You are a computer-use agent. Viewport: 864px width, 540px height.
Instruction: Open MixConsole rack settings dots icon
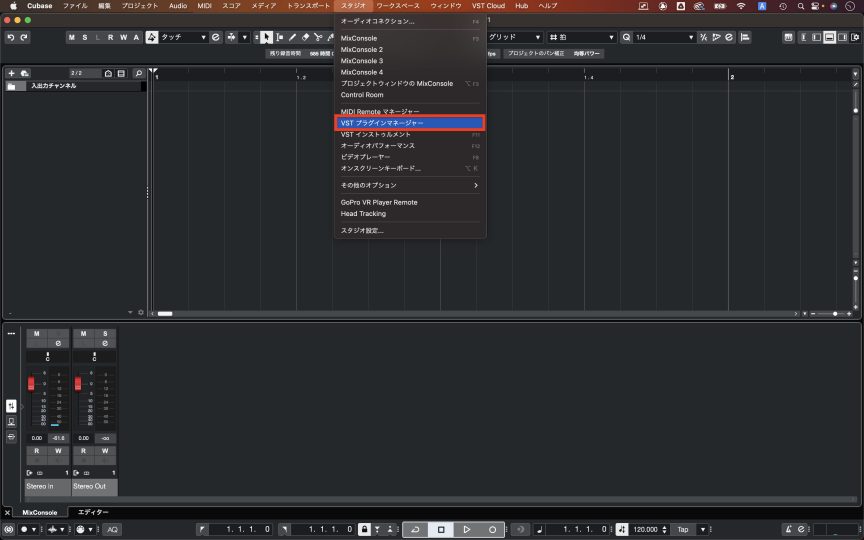pos(11,333)
